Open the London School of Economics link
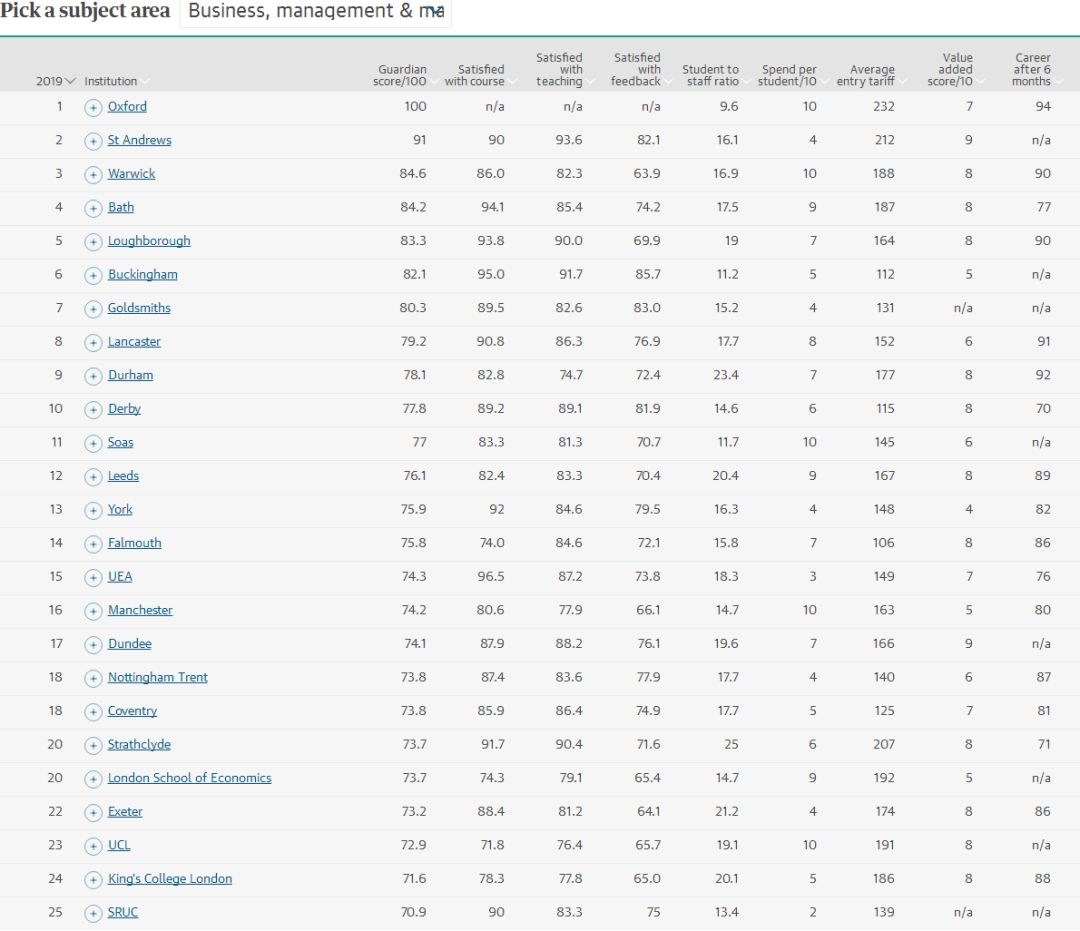Screen dimensions: 1080x931 189,778
